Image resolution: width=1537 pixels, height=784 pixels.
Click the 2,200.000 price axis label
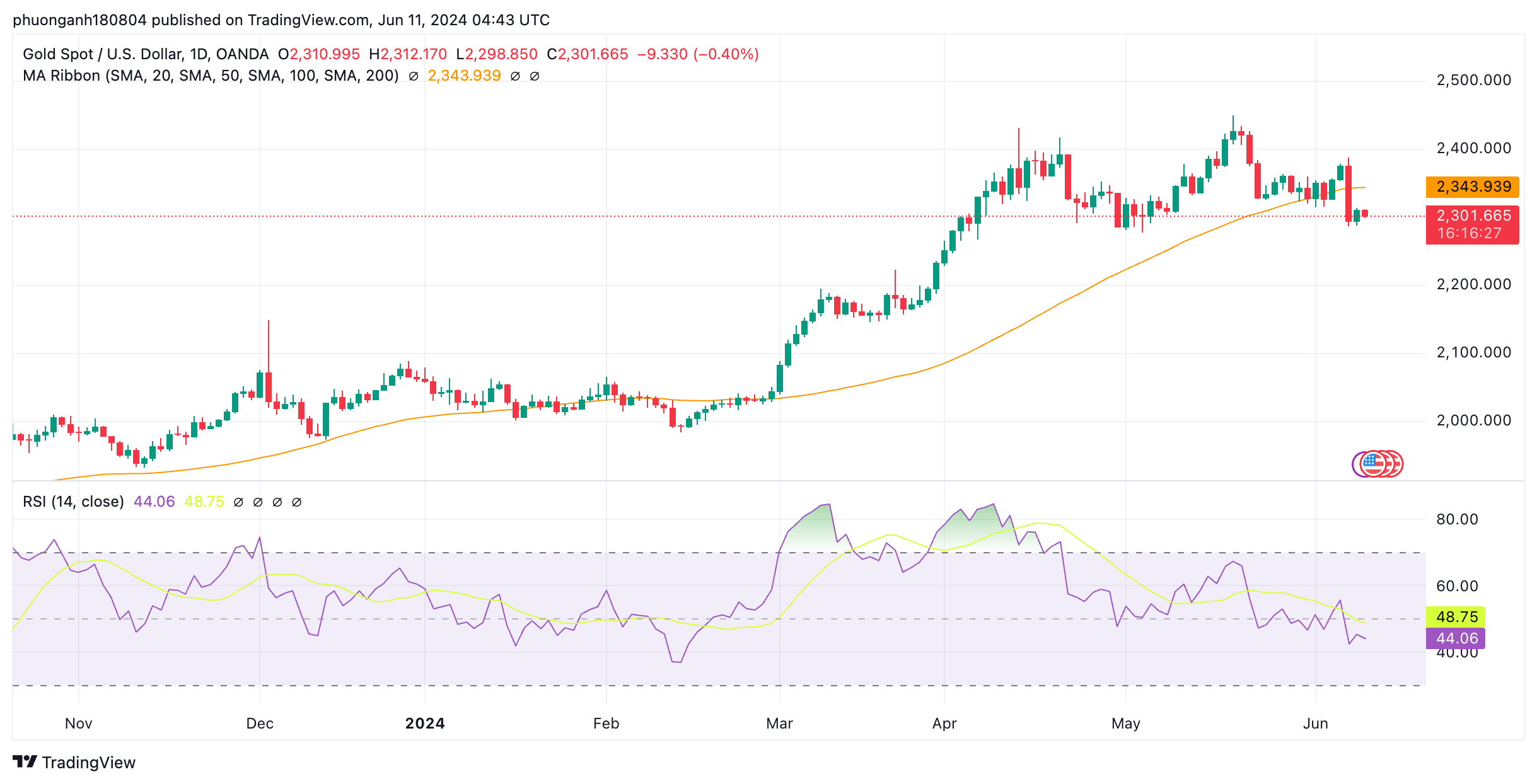[x=1473, y=284]
